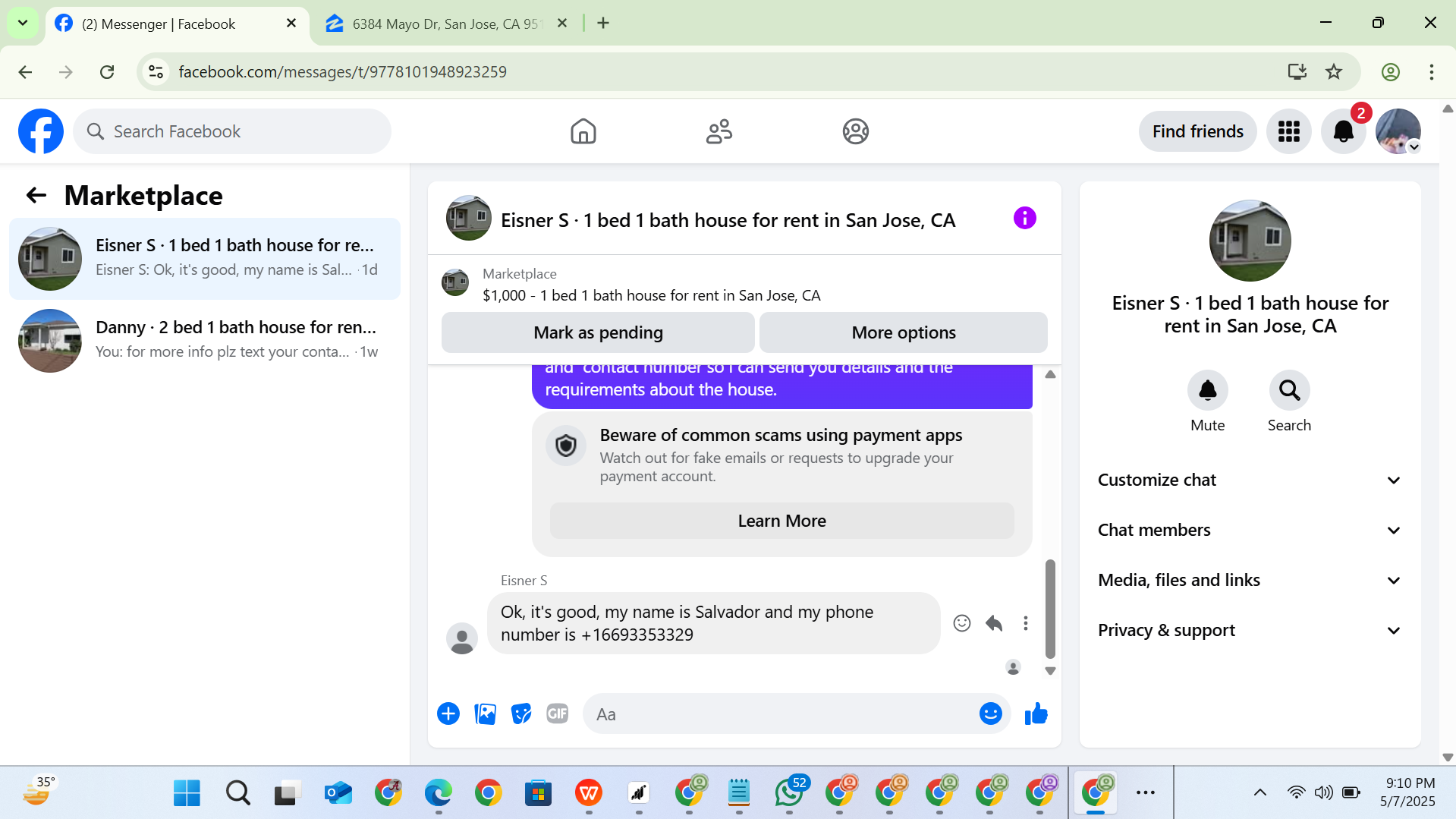Bookmark this page with the star
Viewport: 1456px width, 819px height.
[1333, 71]
